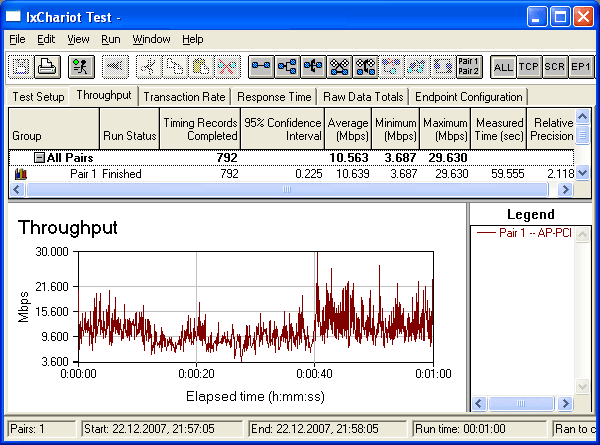Open the Endpoint Configuration tab

pos(469,97)
